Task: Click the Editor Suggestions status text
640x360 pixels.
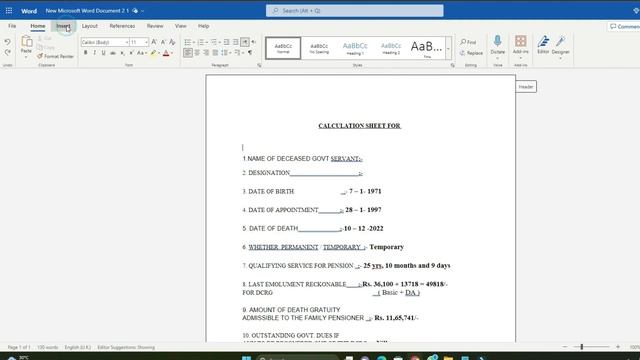Action: click(x=126, y=347)
